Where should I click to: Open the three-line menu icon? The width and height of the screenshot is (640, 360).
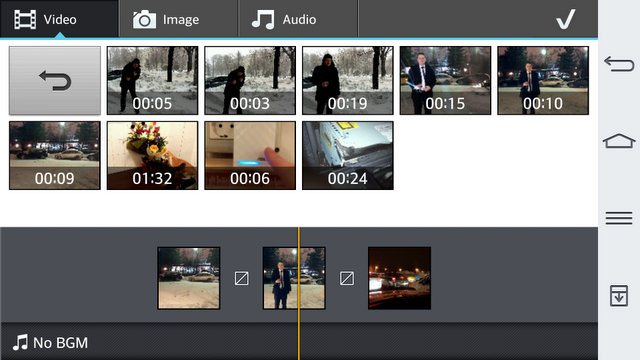click(619, 218)
